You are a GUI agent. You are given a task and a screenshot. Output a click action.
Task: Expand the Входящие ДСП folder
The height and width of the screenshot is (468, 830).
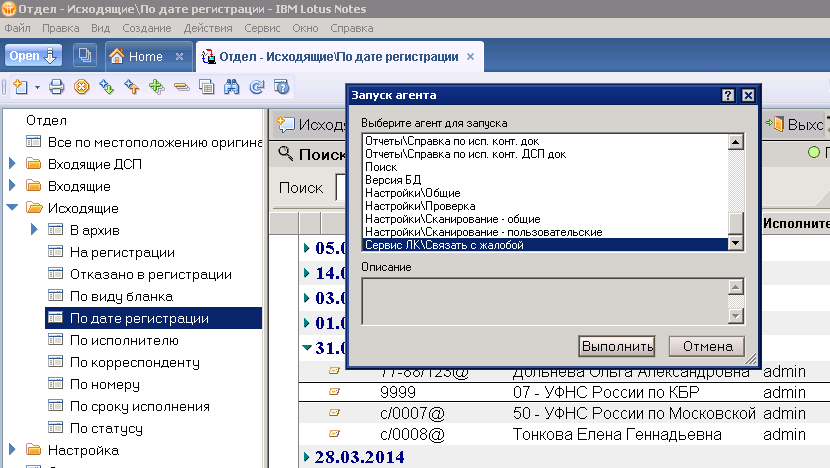(x=12, y=164)
